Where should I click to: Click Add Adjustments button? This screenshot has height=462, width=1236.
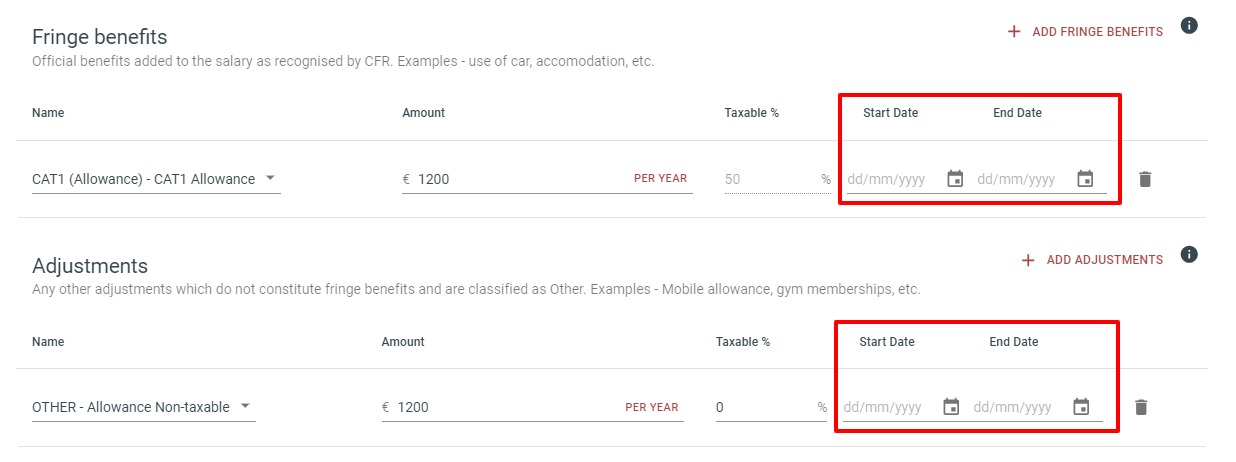(x=1092, y=260)
